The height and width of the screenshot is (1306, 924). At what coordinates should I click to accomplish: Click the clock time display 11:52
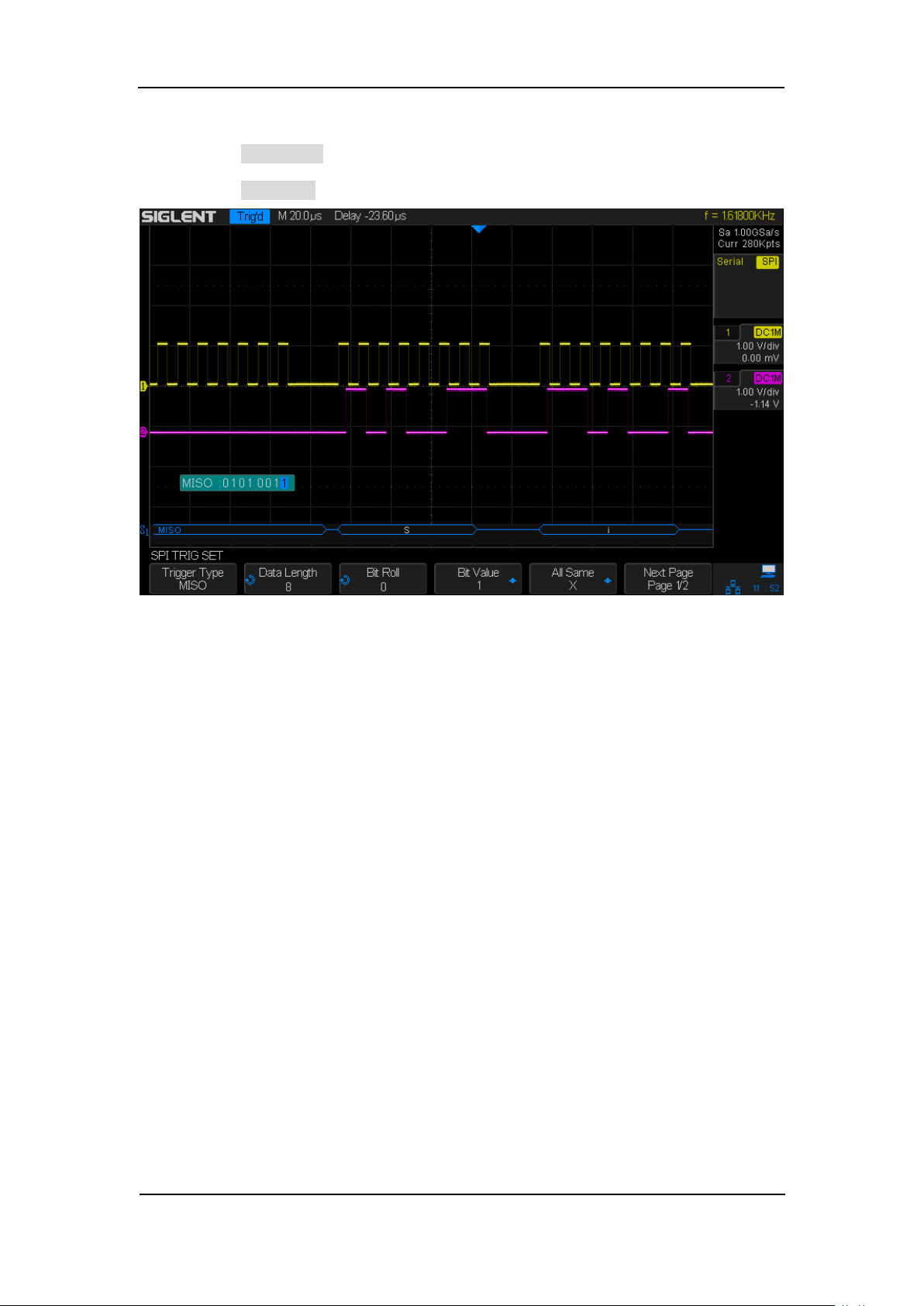(766, 588)
